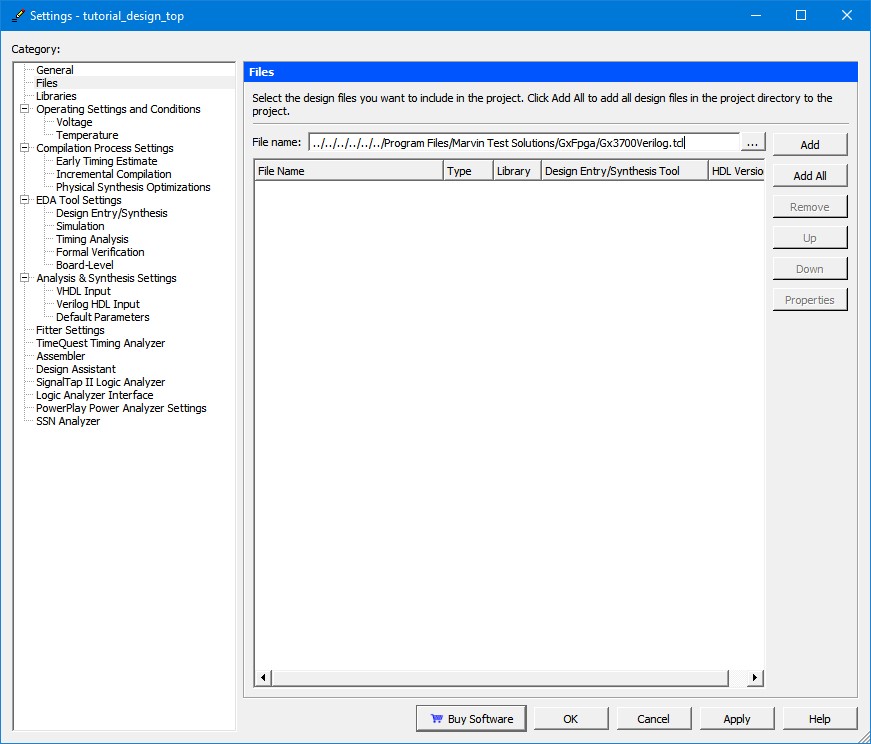Click the Settings wrench icon in title bar
This screenshot has width=871, height=744.
tap(17, 15)
